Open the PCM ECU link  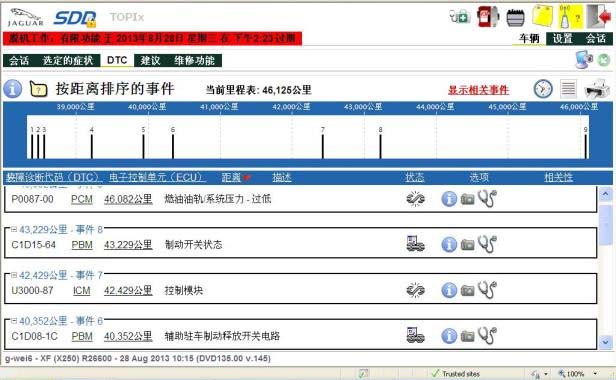[82, 199]
